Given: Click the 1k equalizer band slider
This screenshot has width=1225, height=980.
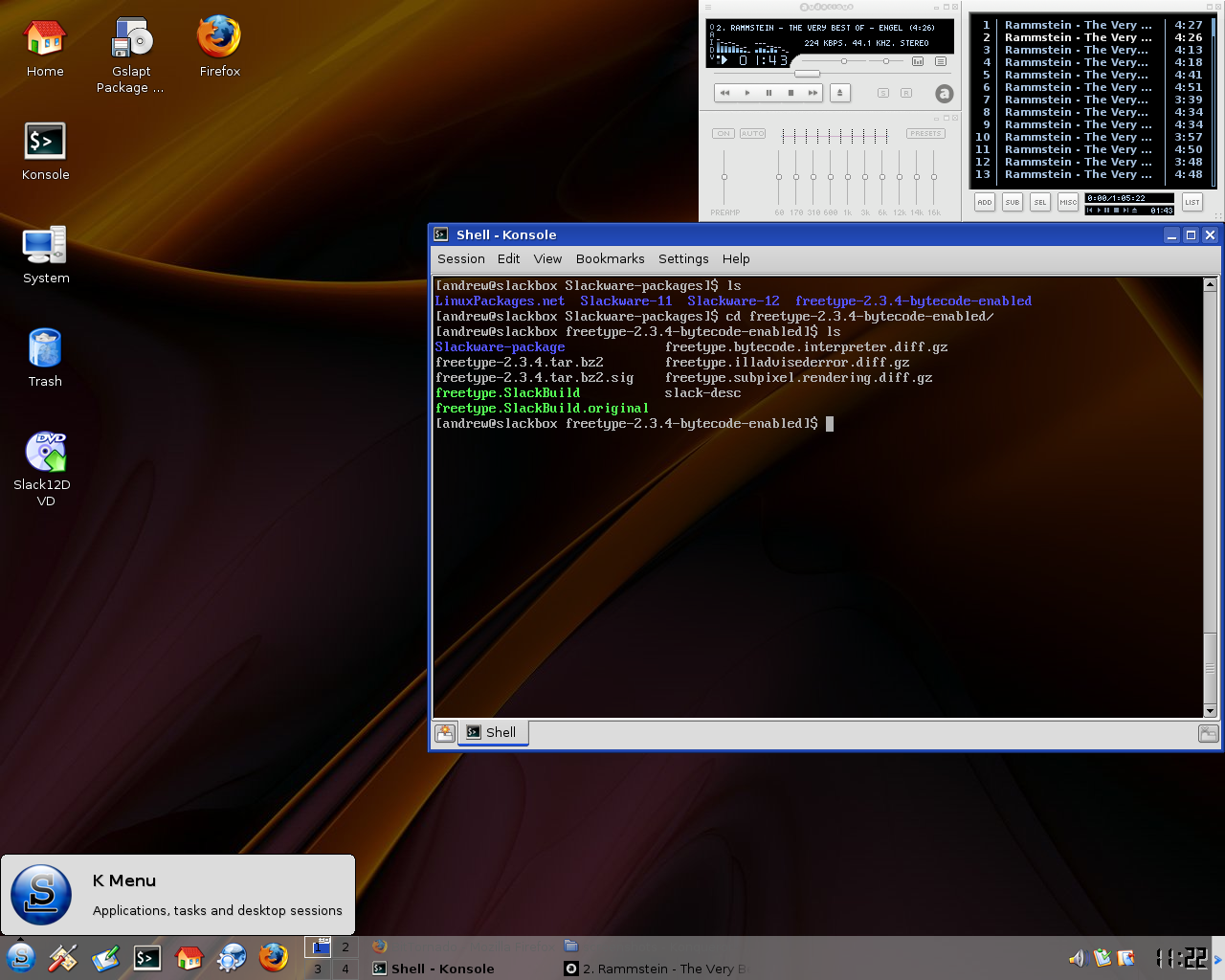Looking at the screenshot, I should (848, 177).
